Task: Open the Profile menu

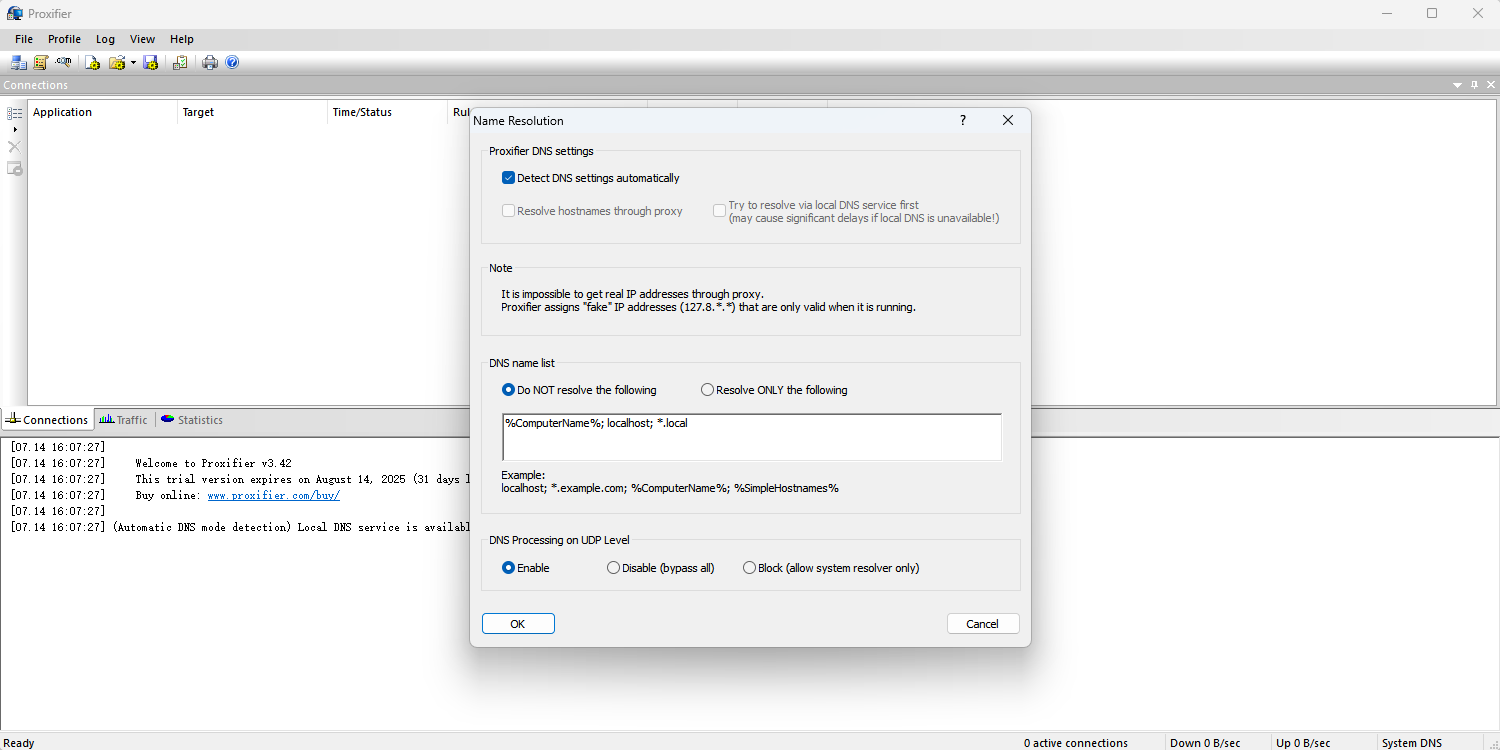Action: click(x=64, y=39)
